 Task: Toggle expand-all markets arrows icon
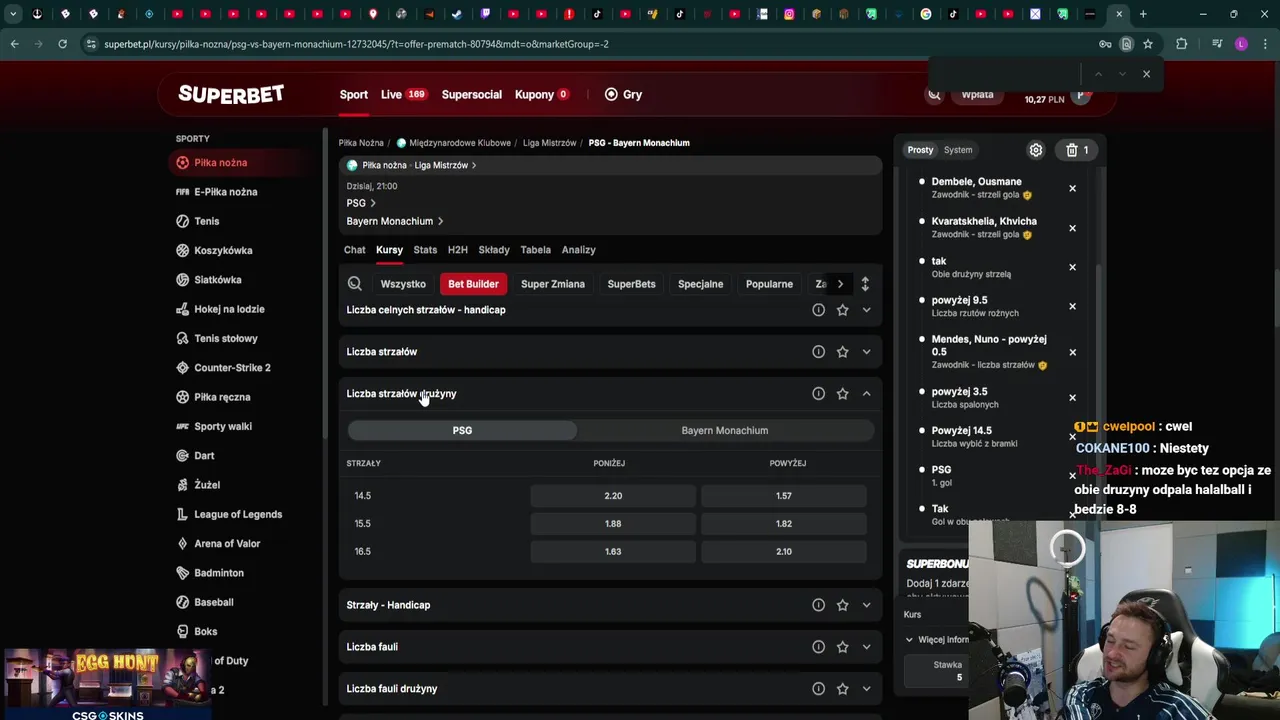[x=865, y=284]
